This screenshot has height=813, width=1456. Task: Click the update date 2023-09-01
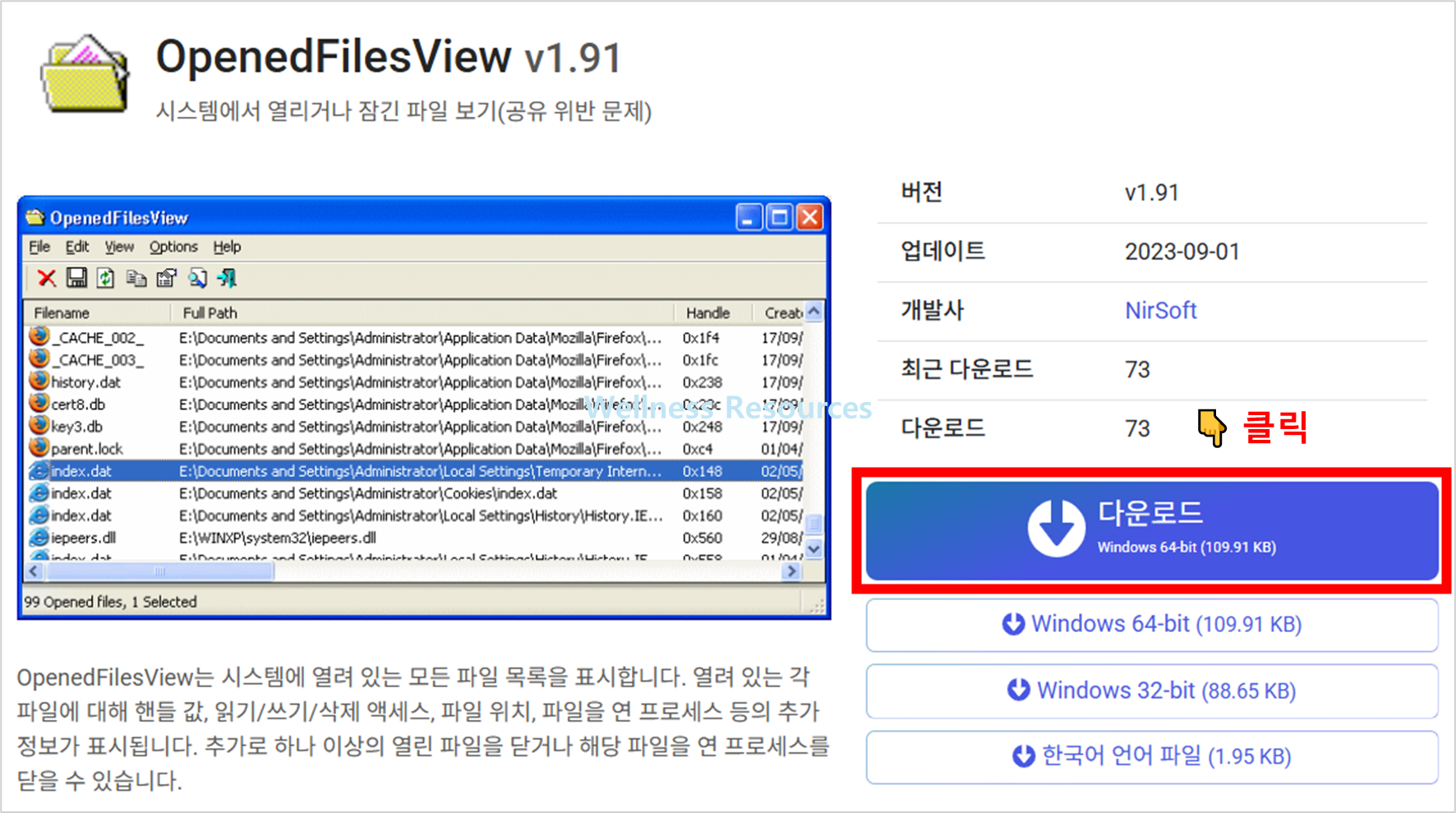click(x=1182, y=252)
